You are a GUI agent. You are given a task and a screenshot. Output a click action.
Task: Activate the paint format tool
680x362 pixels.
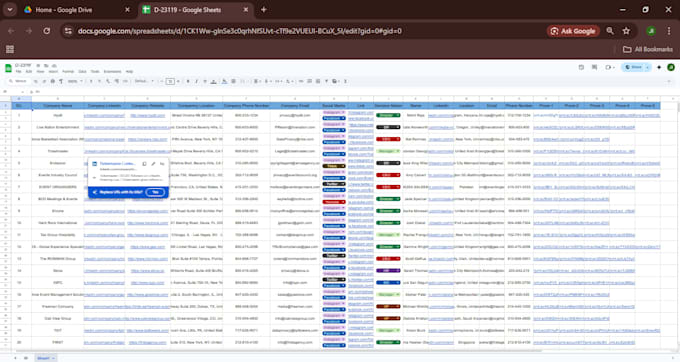click(x=61, y=81)
